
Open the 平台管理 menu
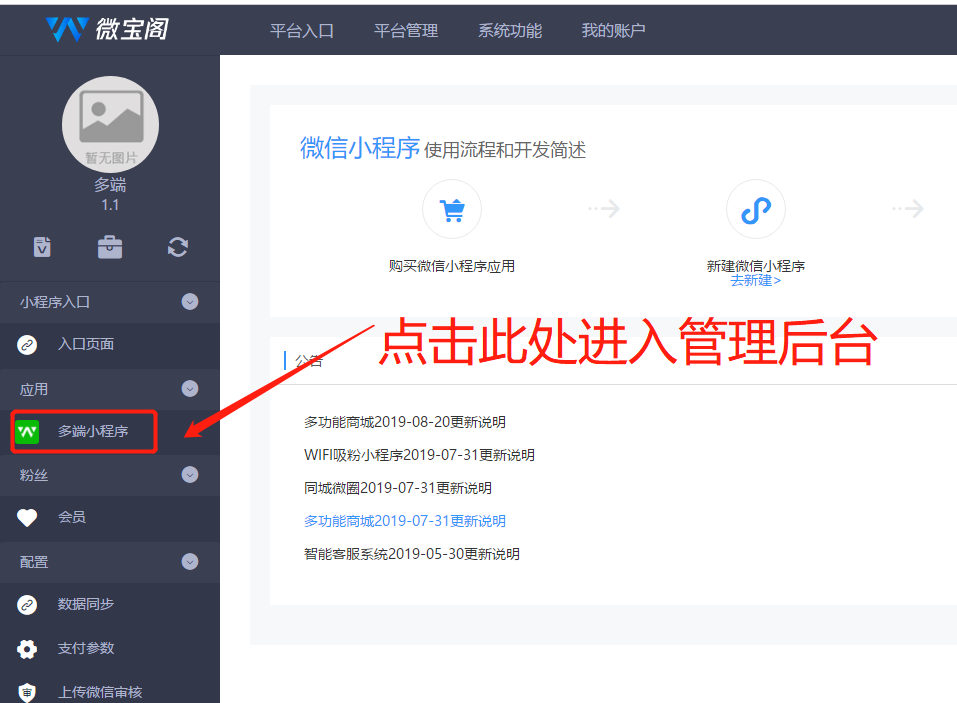406,31
